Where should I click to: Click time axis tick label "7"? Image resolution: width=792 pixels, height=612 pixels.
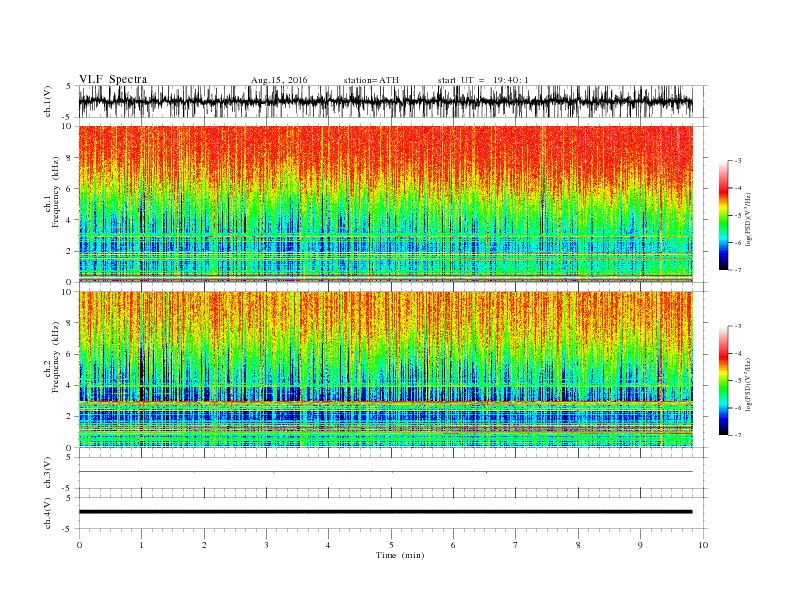pos(516,545)
